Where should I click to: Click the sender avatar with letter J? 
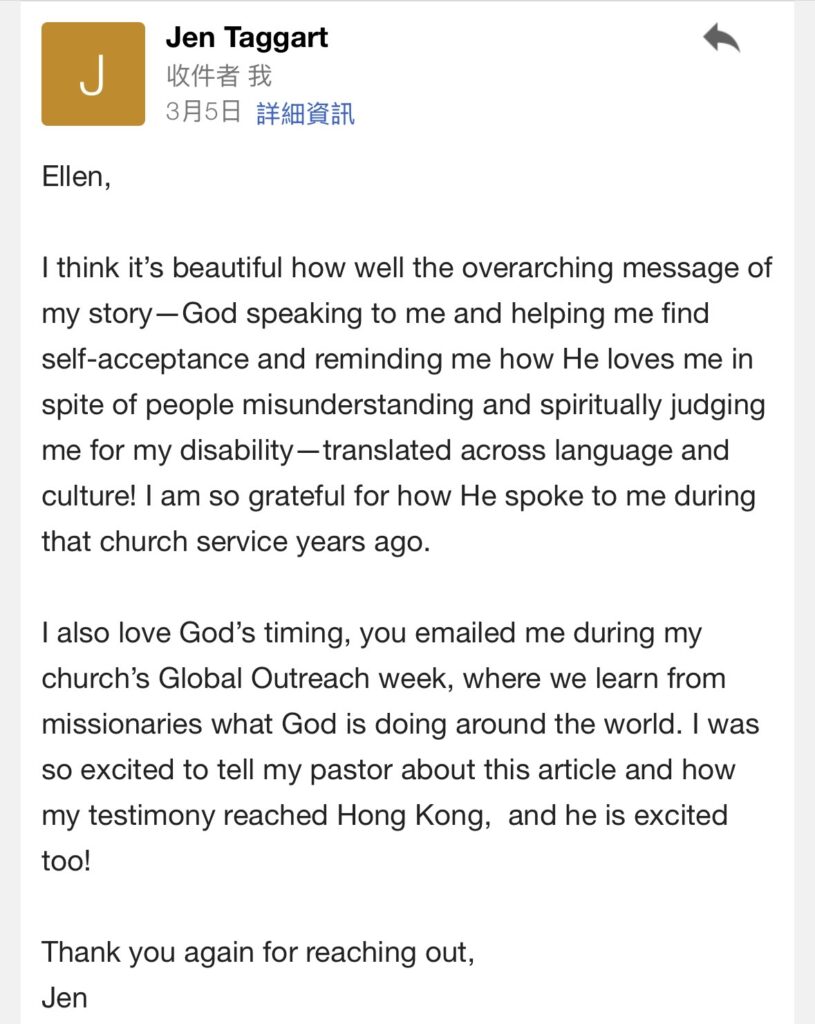[92, 75]
